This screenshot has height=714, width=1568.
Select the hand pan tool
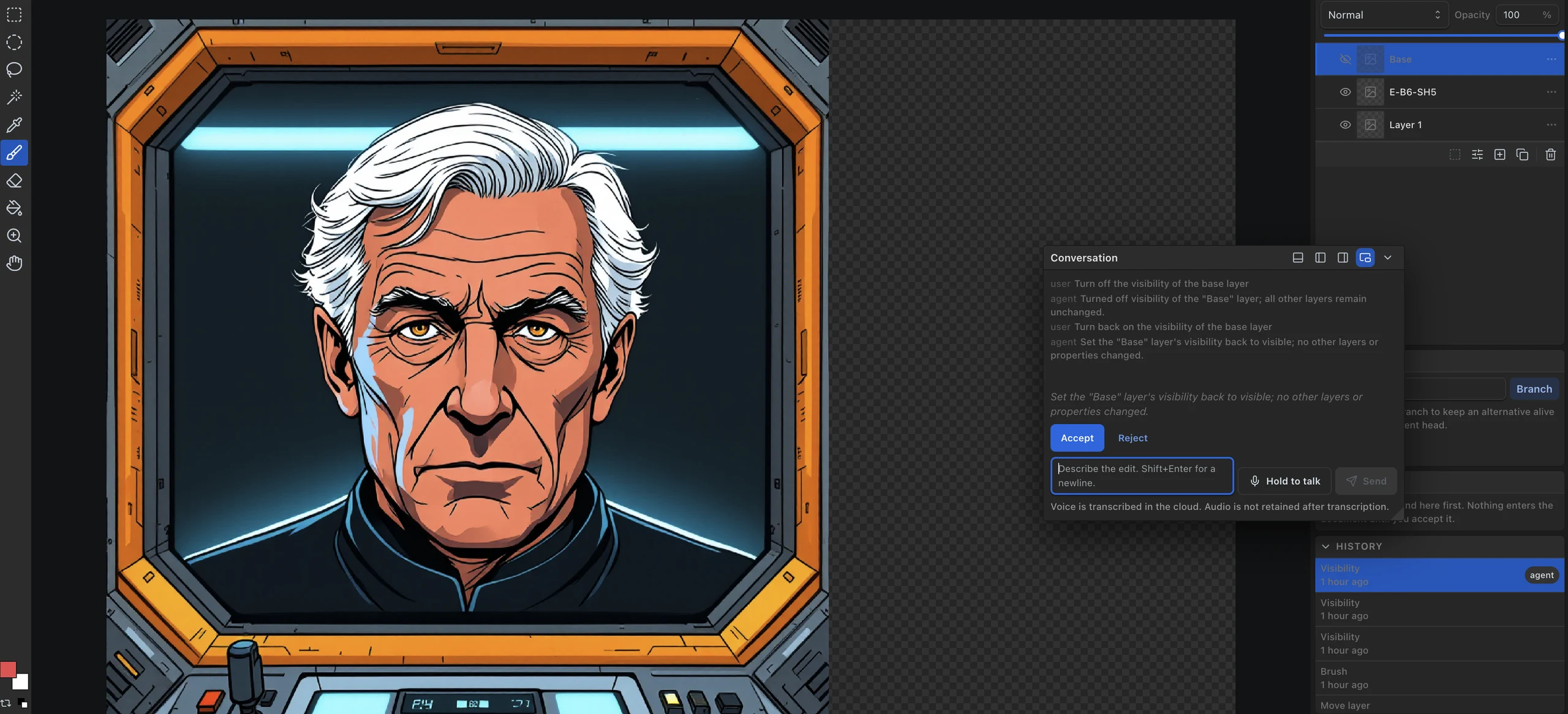click(14, 264)
